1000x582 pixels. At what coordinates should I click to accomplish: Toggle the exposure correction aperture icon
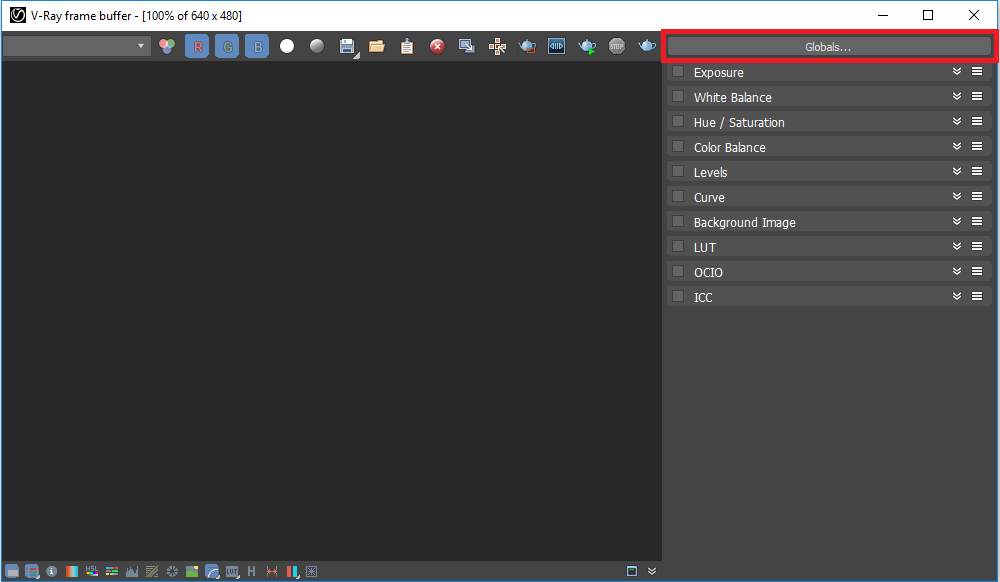pos(172,571)
